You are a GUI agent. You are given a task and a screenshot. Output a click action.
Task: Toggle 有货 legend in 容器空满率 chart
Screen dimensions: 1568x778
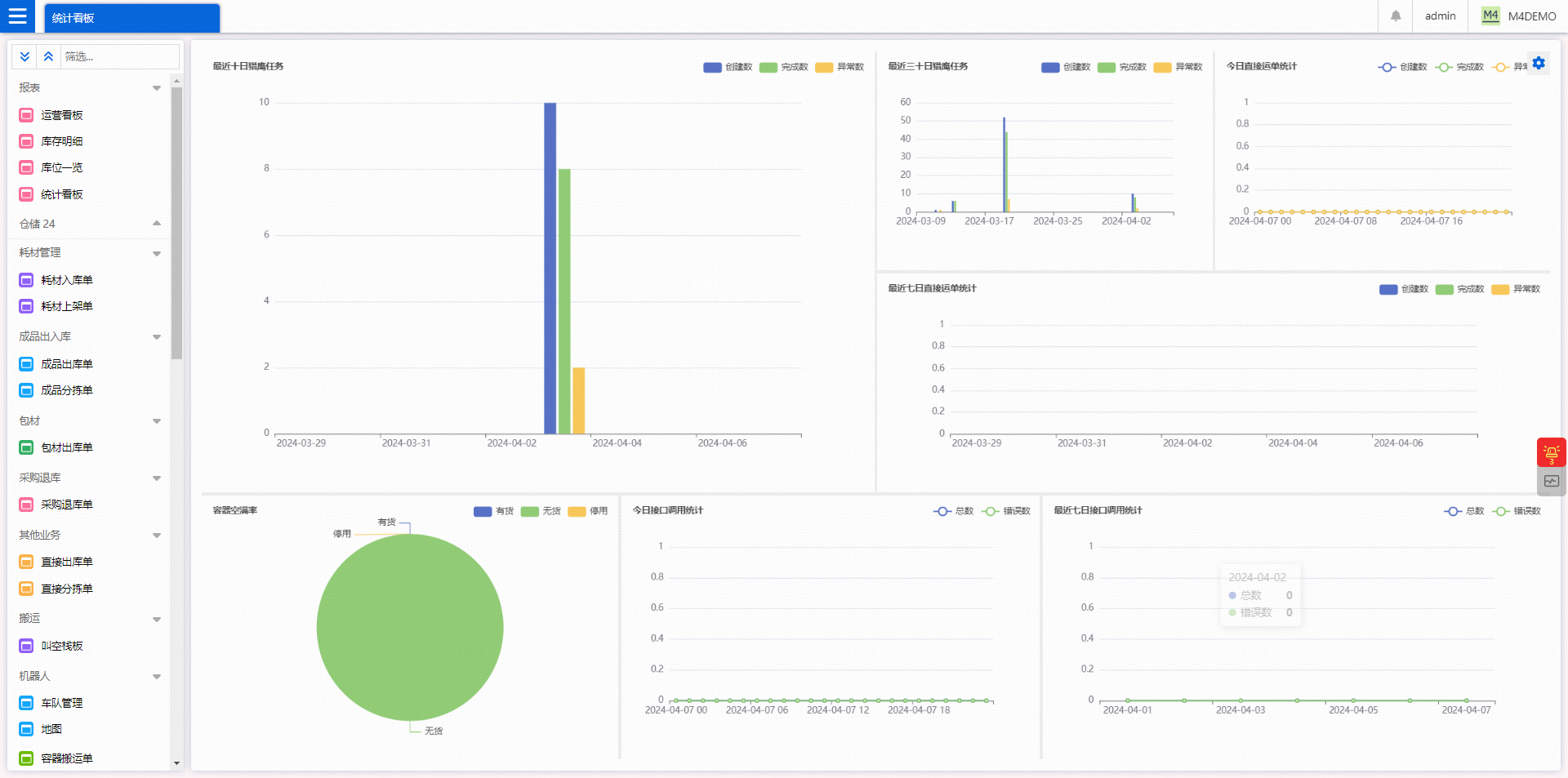pos(494,511)
